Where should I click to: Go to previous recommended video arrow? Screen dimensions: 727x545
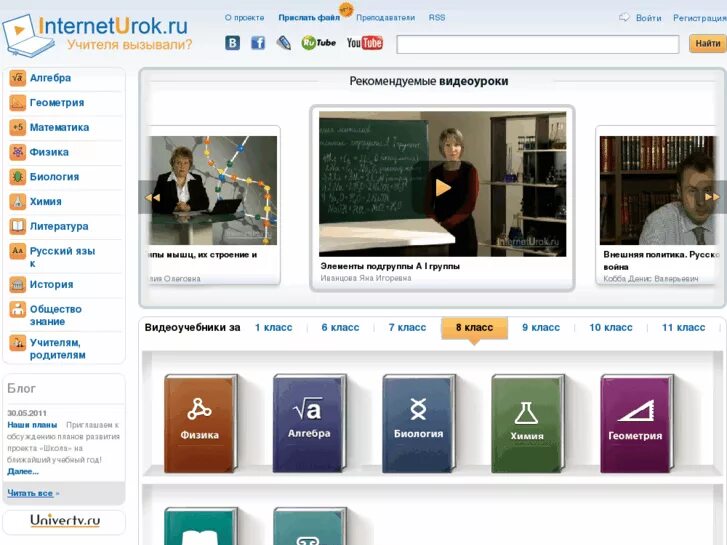152,197
